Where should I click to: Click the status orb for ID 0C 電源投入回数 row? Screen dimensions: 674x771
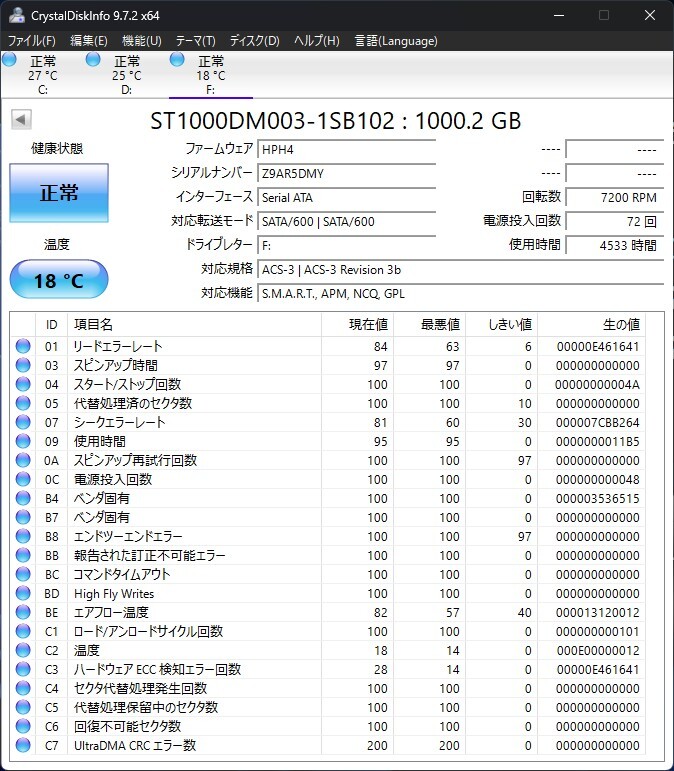click(x=23, y=479)
